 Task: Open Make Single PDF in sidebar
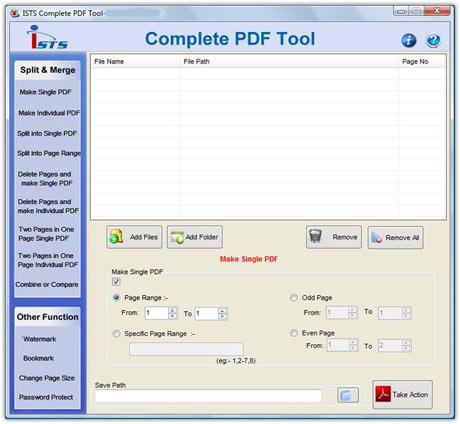pyautogui.click(x=45, y=92)
